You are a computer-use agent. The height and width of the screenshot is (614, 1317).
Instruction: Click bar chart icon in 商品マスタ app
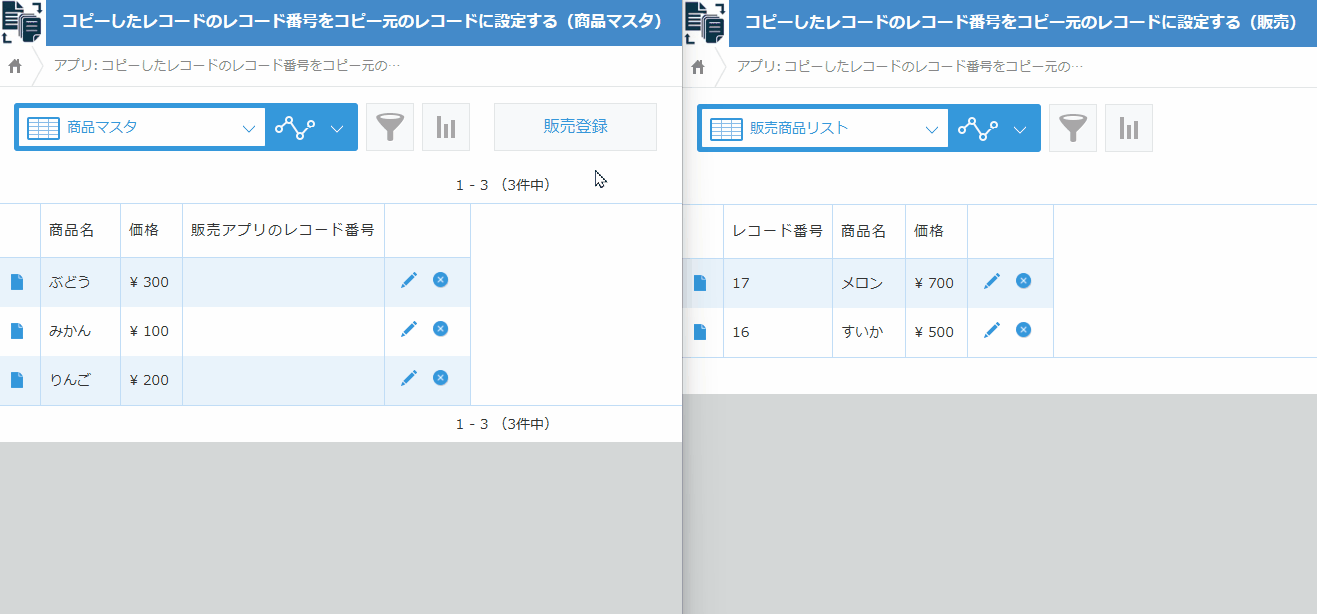click(446, 128)
